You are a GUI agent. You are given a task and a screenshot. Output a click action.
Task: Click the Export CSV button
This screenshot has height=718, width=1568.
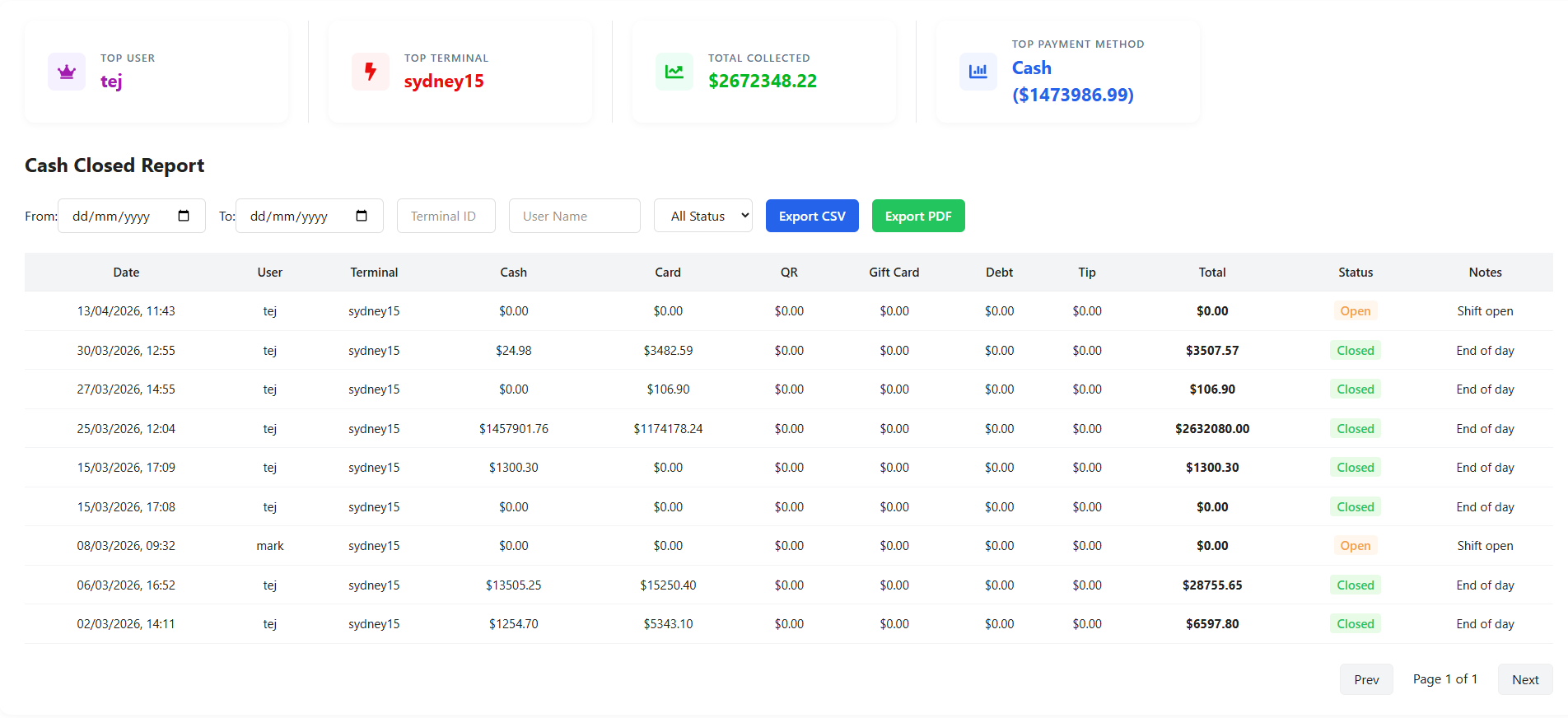coord(812,216)
